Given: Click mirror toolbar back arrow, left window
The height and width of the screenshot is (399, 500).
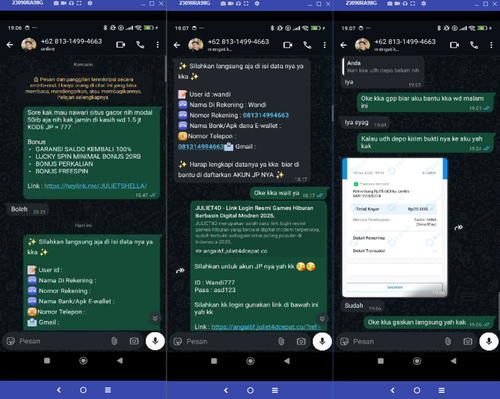Looking at the screenshot, I should [x=59, y=390].
